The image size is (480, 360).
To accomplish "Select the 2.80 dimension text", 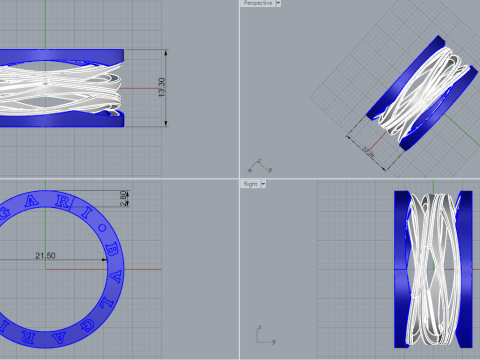I will (x=123, y=199).
